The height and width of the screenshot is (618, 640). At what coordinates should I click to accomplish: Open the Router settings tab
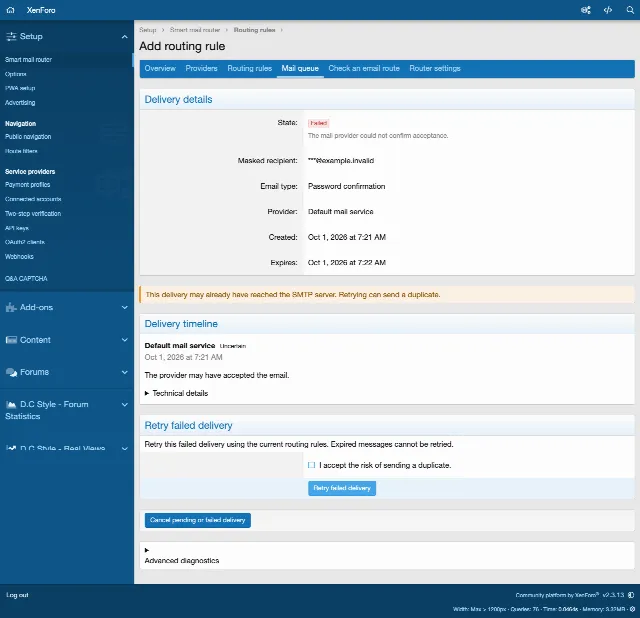coord(435,69)
